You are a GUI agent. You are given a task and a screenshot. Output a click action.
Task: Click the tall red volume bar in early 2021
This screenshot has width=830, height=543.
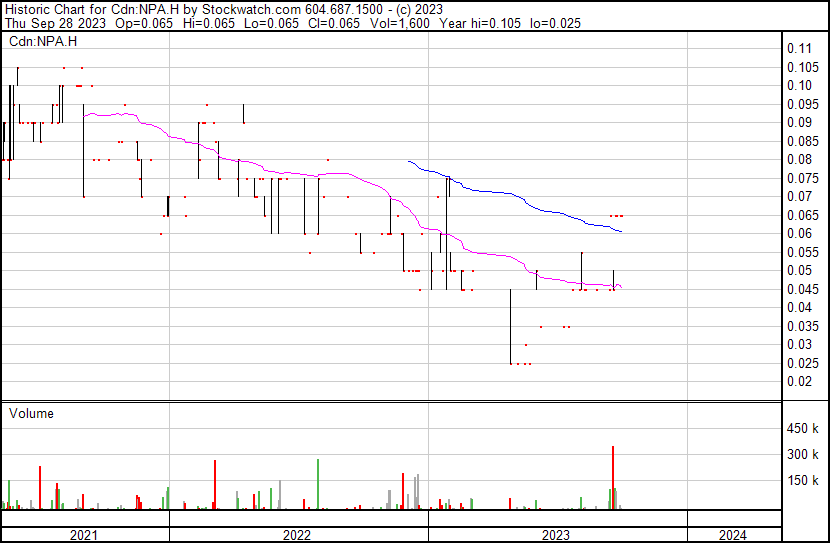(x=40, y=488)
